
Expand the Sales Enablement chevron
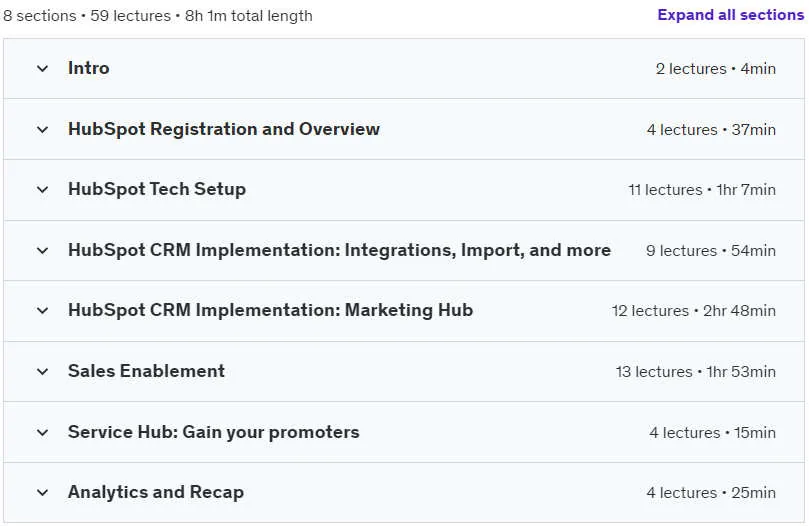point(43,372)
